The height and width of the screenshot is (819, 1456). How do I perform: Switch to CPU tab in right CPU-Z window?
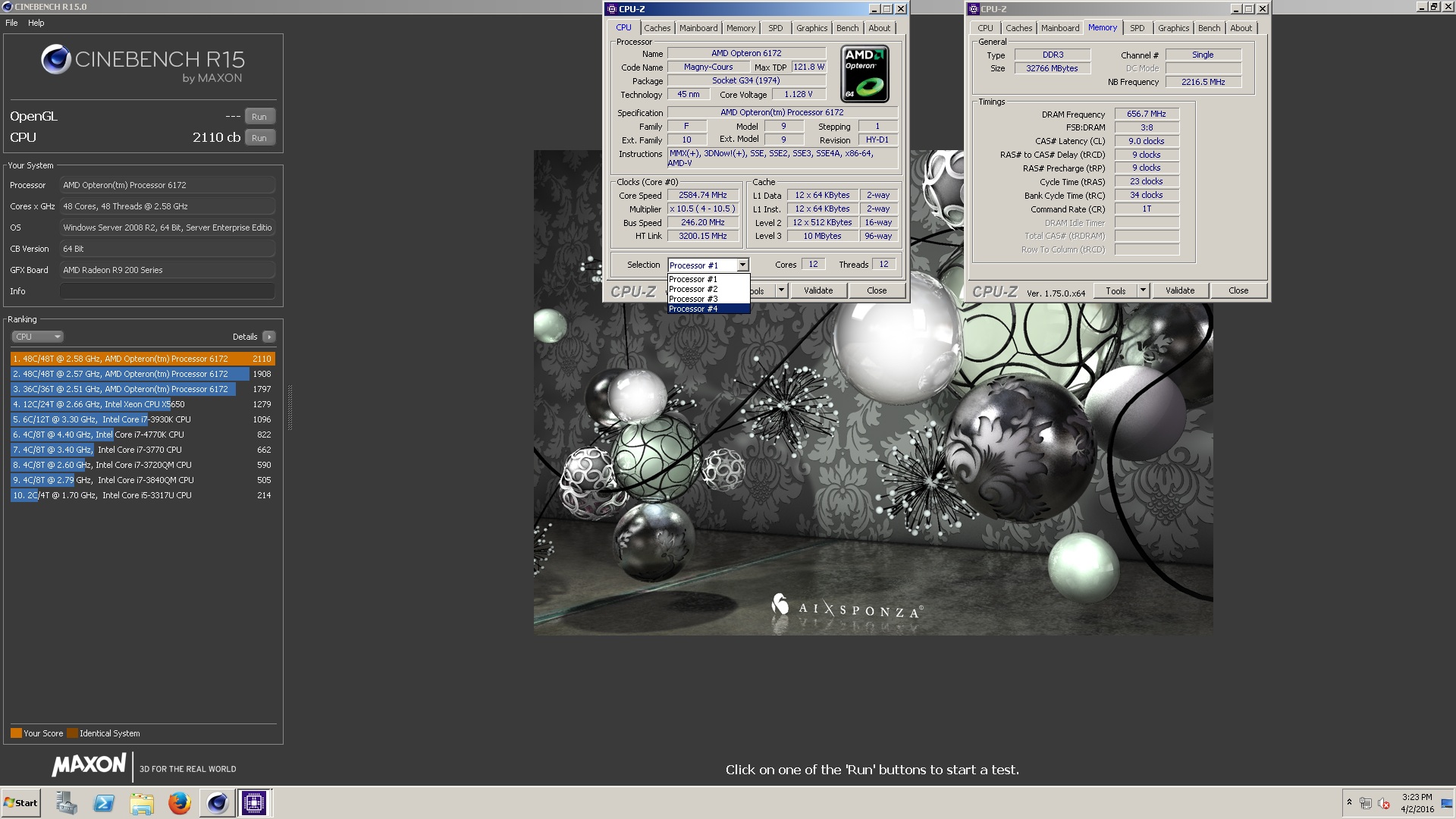(985, 28)
